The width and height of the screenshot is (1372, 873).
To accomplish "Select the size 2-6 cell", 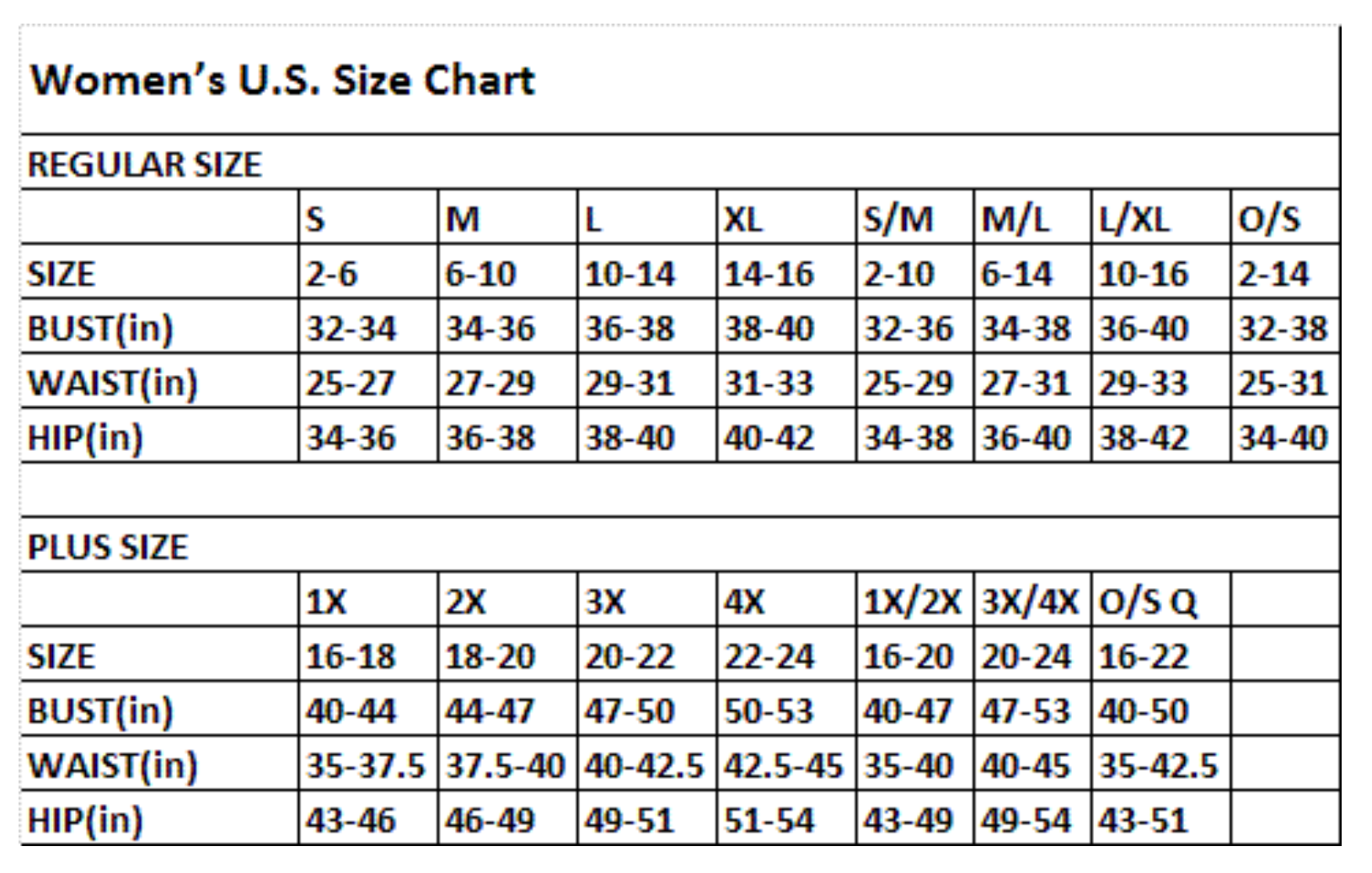I will [x=331, y=274].
